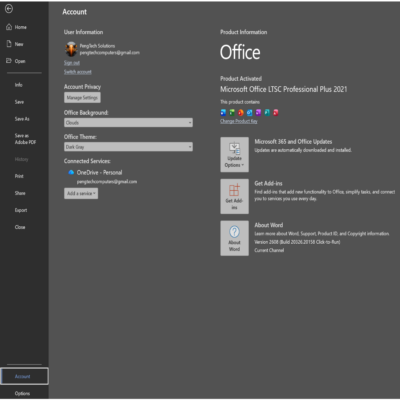Viewport: 400px width, 400px height.
Task: Click the Open folder icon
Action: [9, 61]
